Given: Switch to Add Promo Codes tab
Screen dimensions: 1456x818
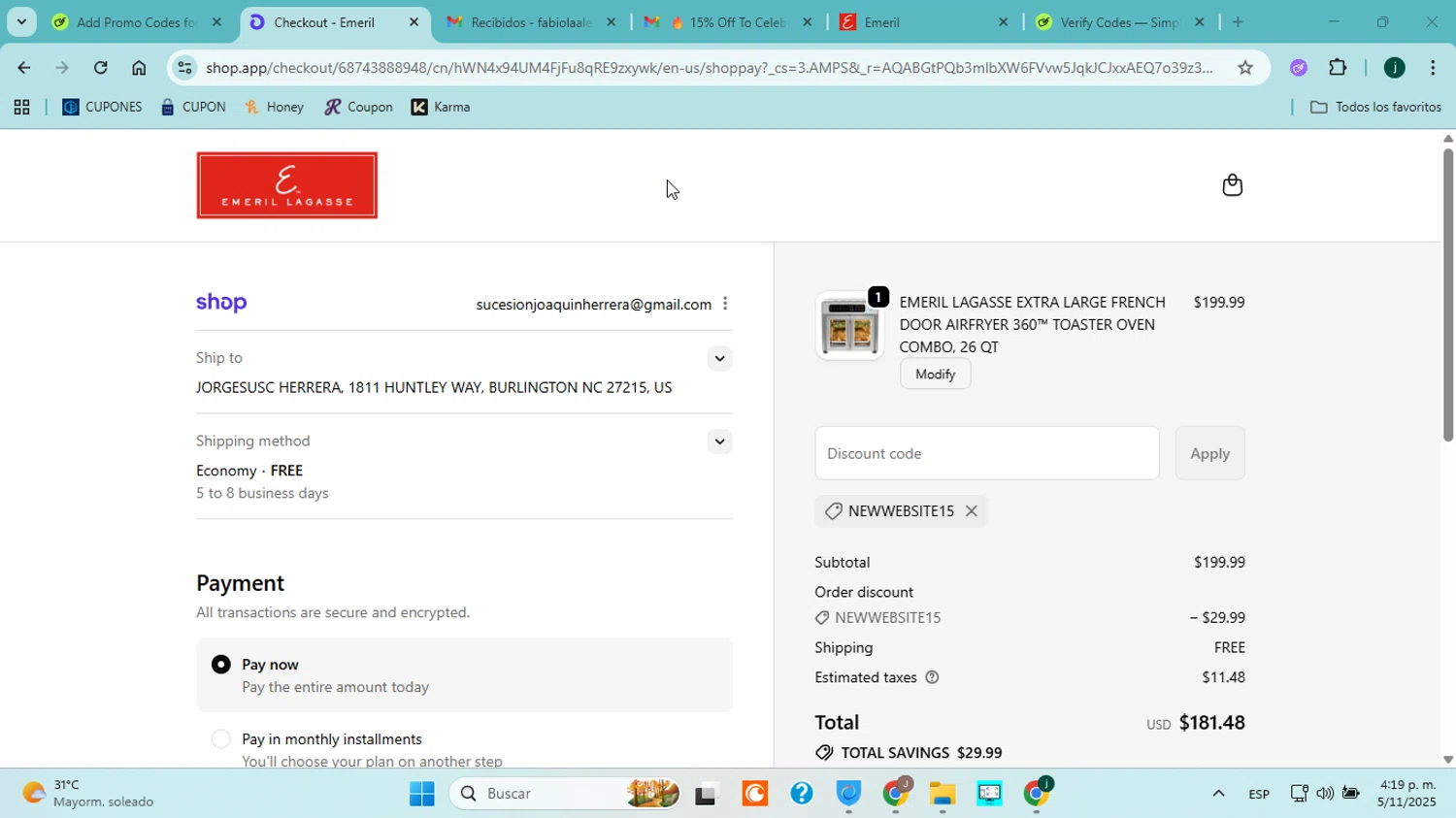Looking at the screenshot, I should point(137,22).
